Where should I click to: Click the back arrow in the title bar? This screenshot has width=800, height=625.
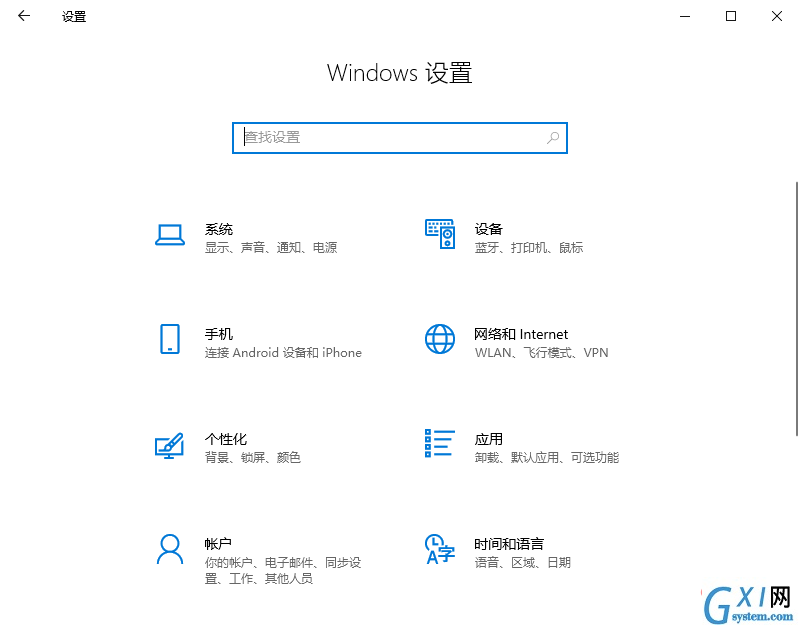point(24,16)
